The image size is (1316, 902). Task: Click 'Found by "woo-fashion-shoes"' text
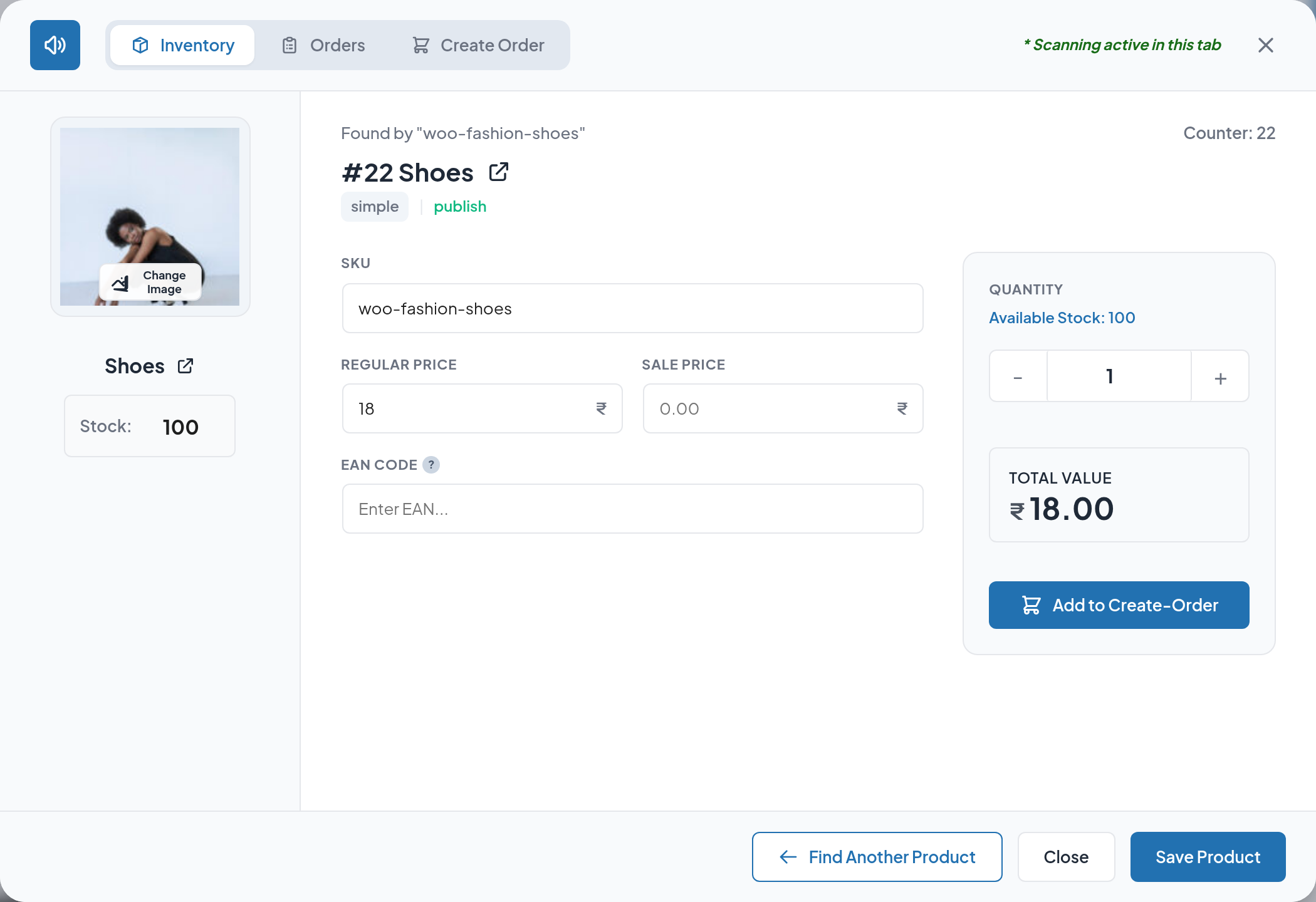pyautogui.click(x=463, y=133)
